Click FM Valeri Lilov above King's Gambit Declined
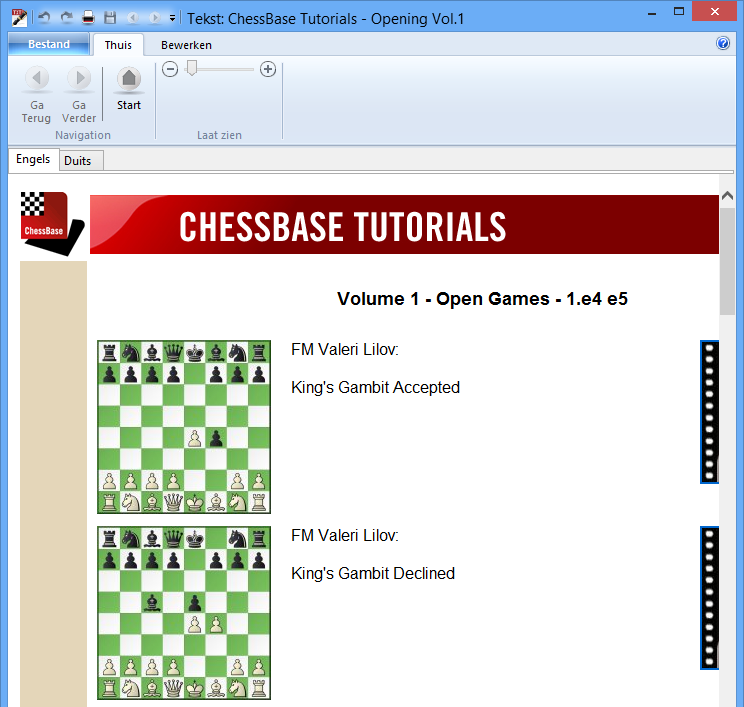Screen dimensions: 744x707 (345, 535)
